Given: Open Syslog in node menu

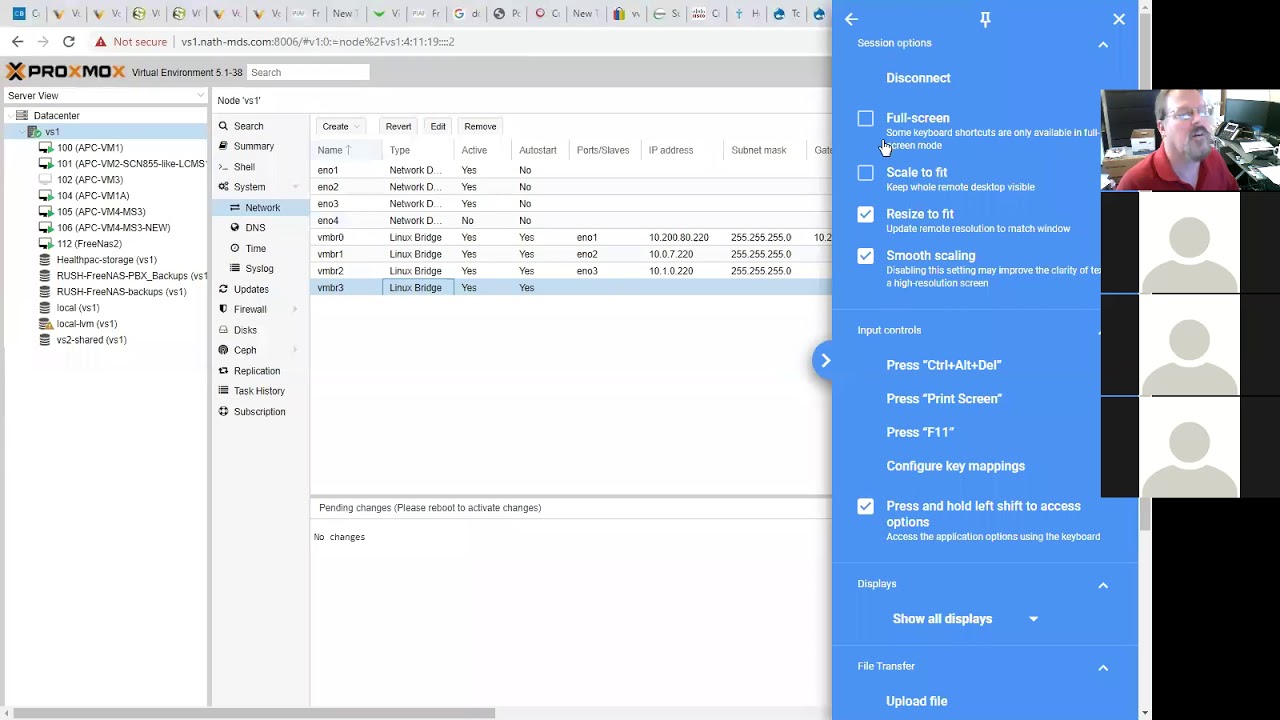Looking at the screenshot, I should coord(260,268).
